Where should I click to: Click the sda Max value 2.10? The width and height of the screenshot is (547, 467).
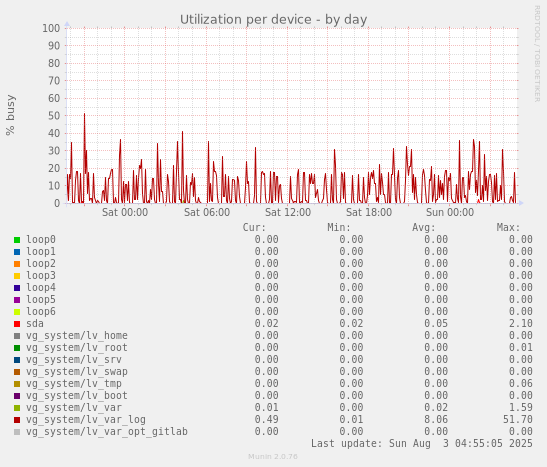point(520,324)
